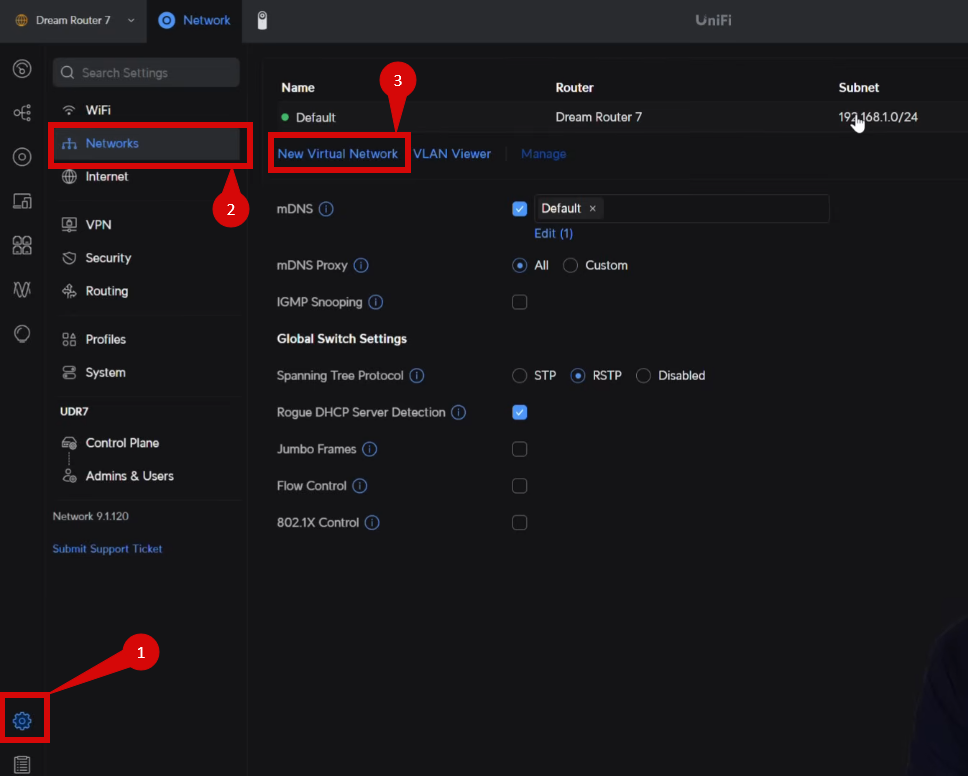Switch to the Network app tab
968x776 pixels.
coord(194,20)
